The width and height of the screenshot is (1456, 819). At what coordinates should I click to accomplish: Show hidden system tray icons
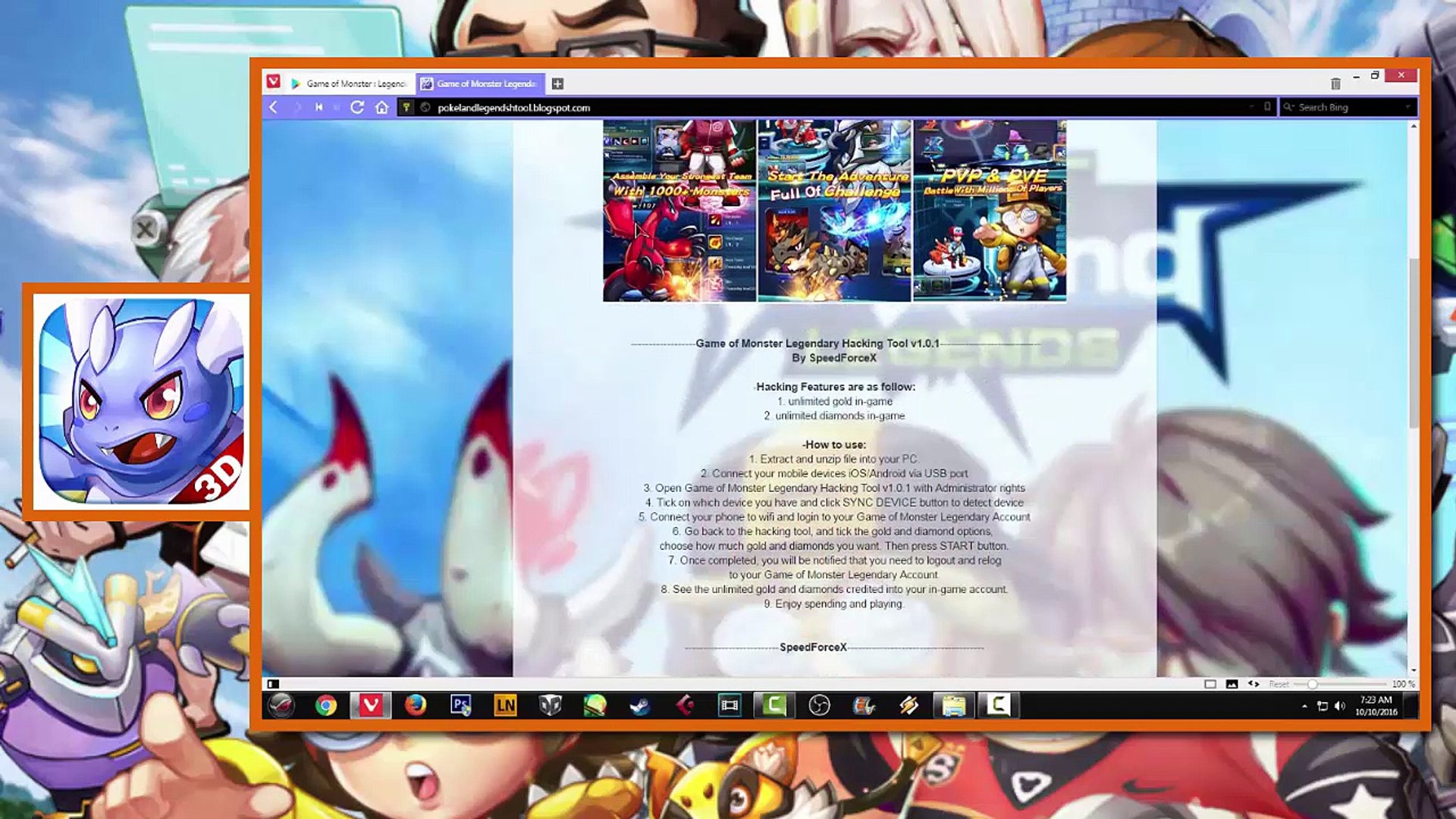click(x=1304, y=706)
